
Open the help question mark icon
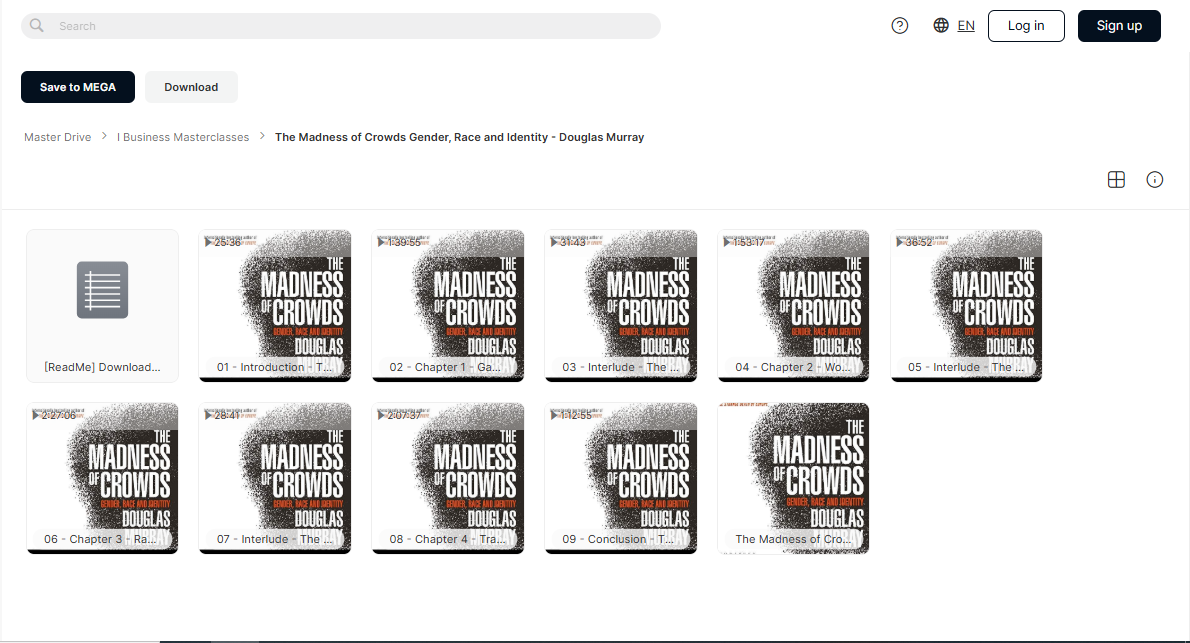pos(899,26)
